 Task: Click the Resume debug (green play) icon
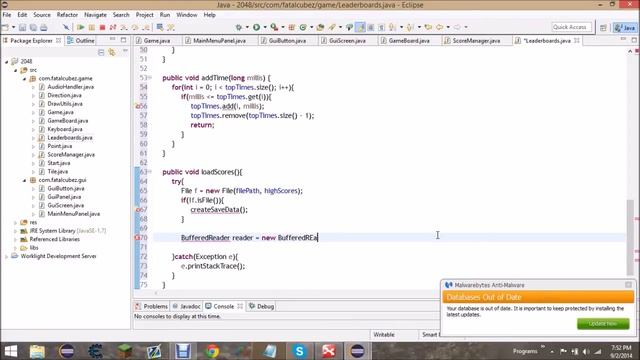[x=80, y=27]
